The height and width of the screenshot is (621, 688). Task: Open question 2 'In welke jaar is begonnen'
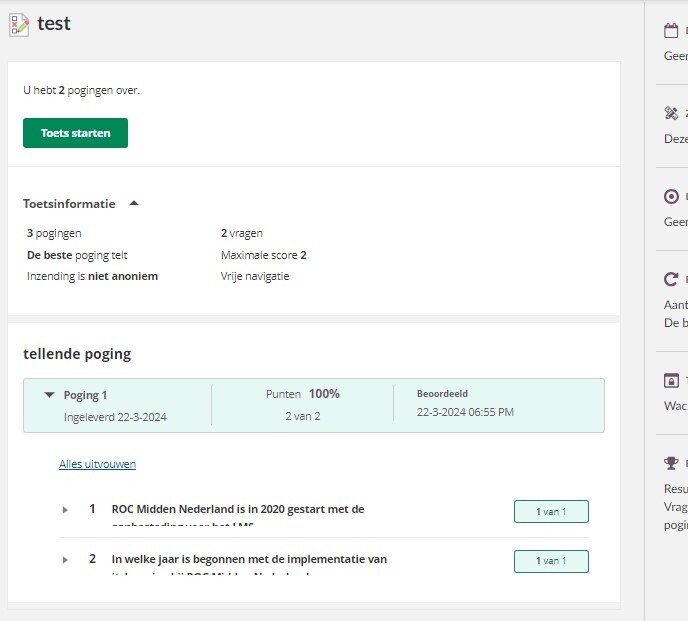249,559
